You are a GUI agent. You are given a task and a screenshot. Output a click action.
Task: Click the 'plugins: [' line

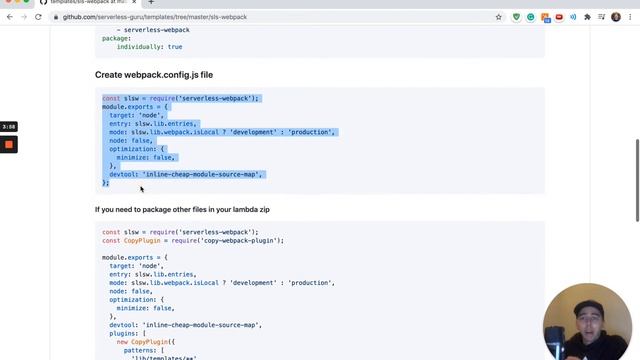127,333
